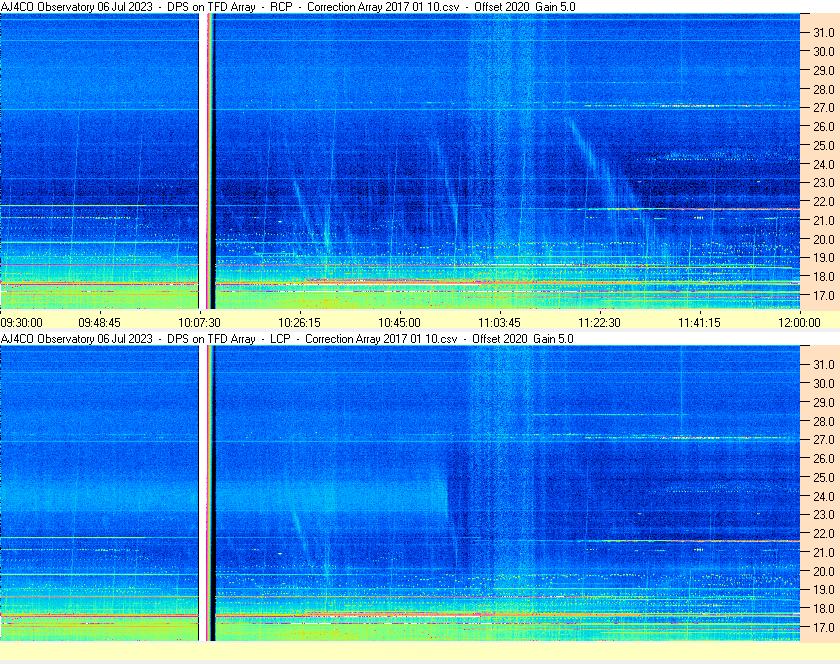
Task: Click the 21.0 frequency label on LCP plot
Action: (824, 553)
